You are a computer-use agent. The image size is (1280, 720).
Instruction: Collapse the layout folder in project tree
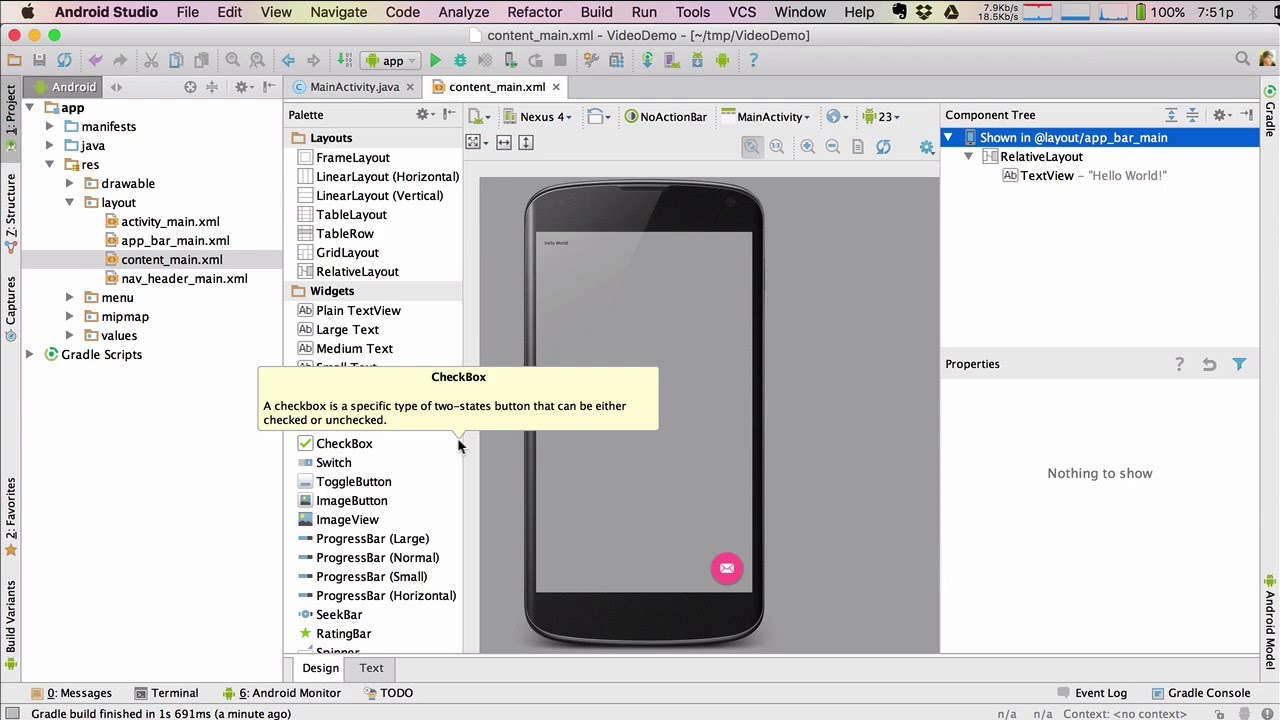pos(69,203)
